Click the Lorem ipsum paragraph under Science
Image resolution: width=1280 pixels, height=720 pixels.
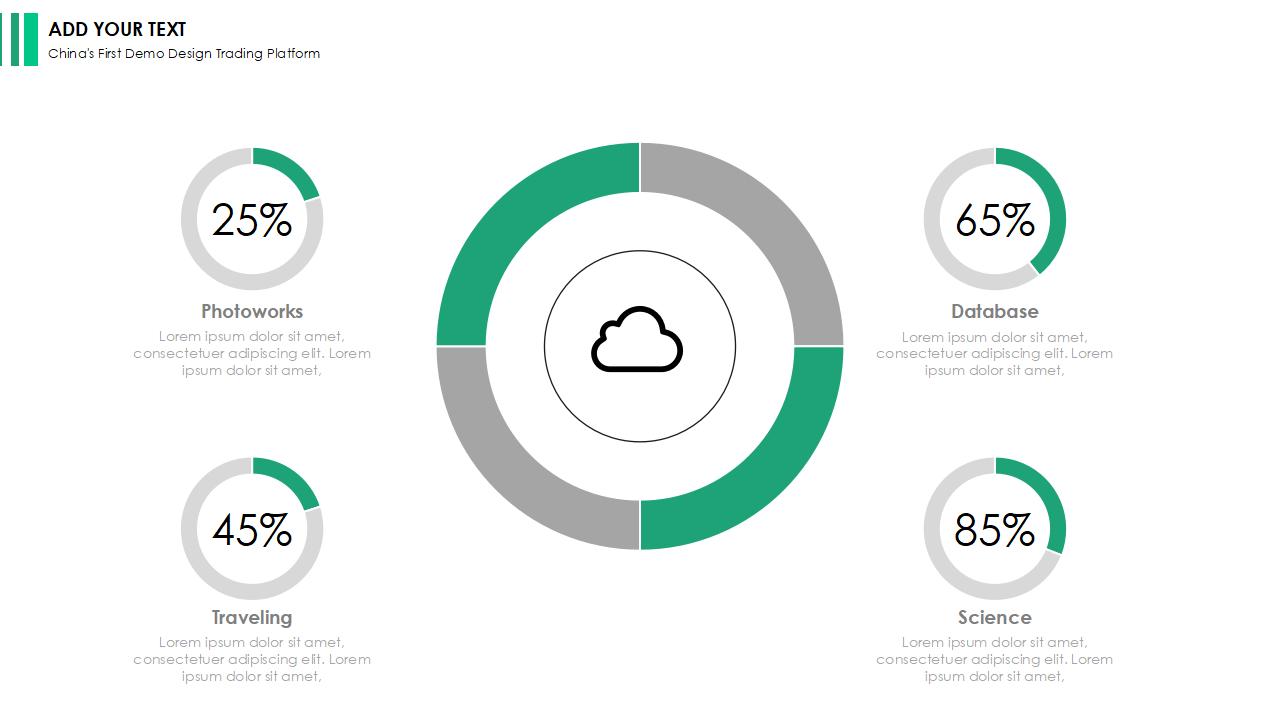coord(995,659)
